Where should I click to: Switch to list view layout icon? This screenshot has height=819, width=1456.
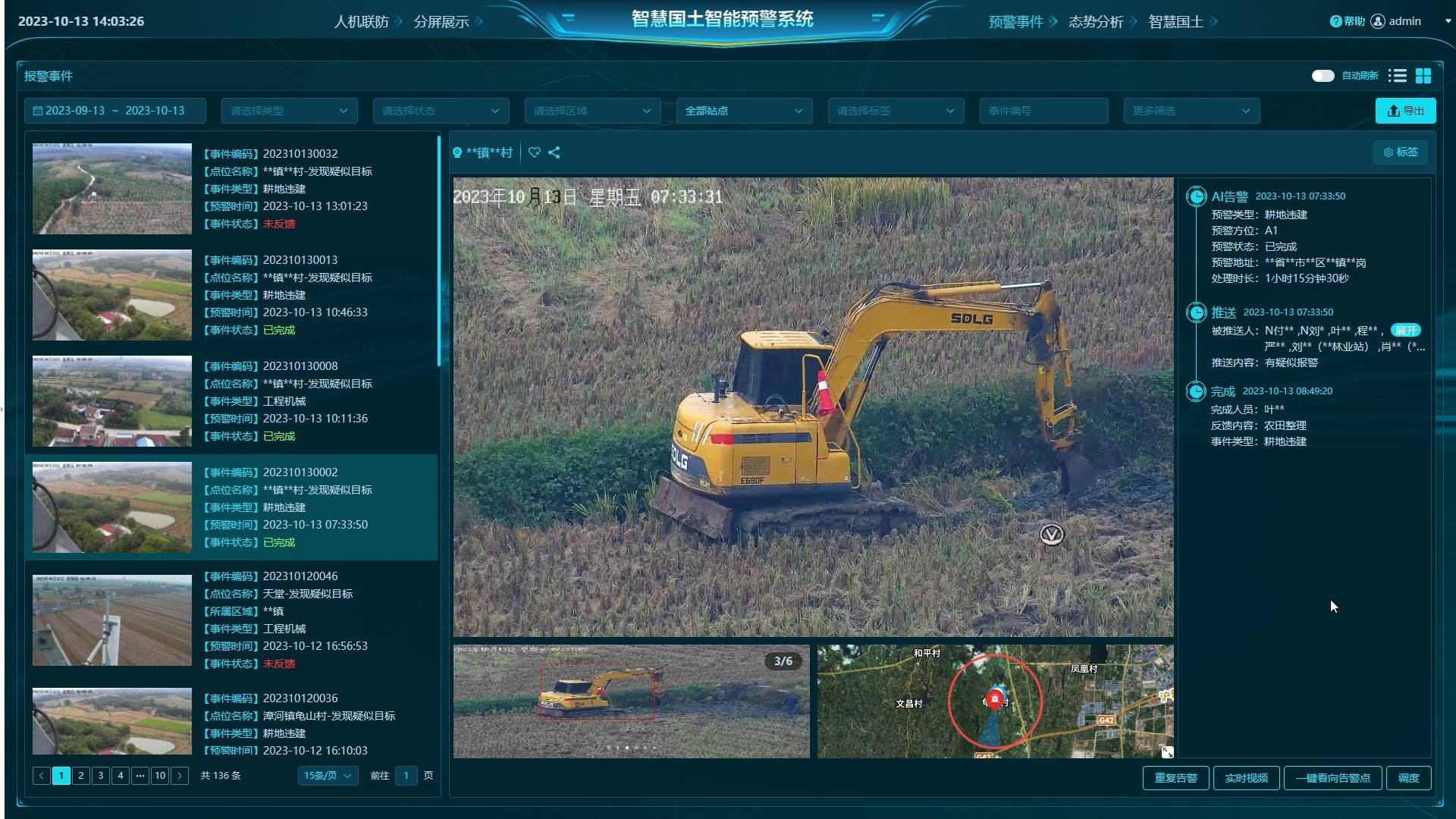tap(1398, 76)
